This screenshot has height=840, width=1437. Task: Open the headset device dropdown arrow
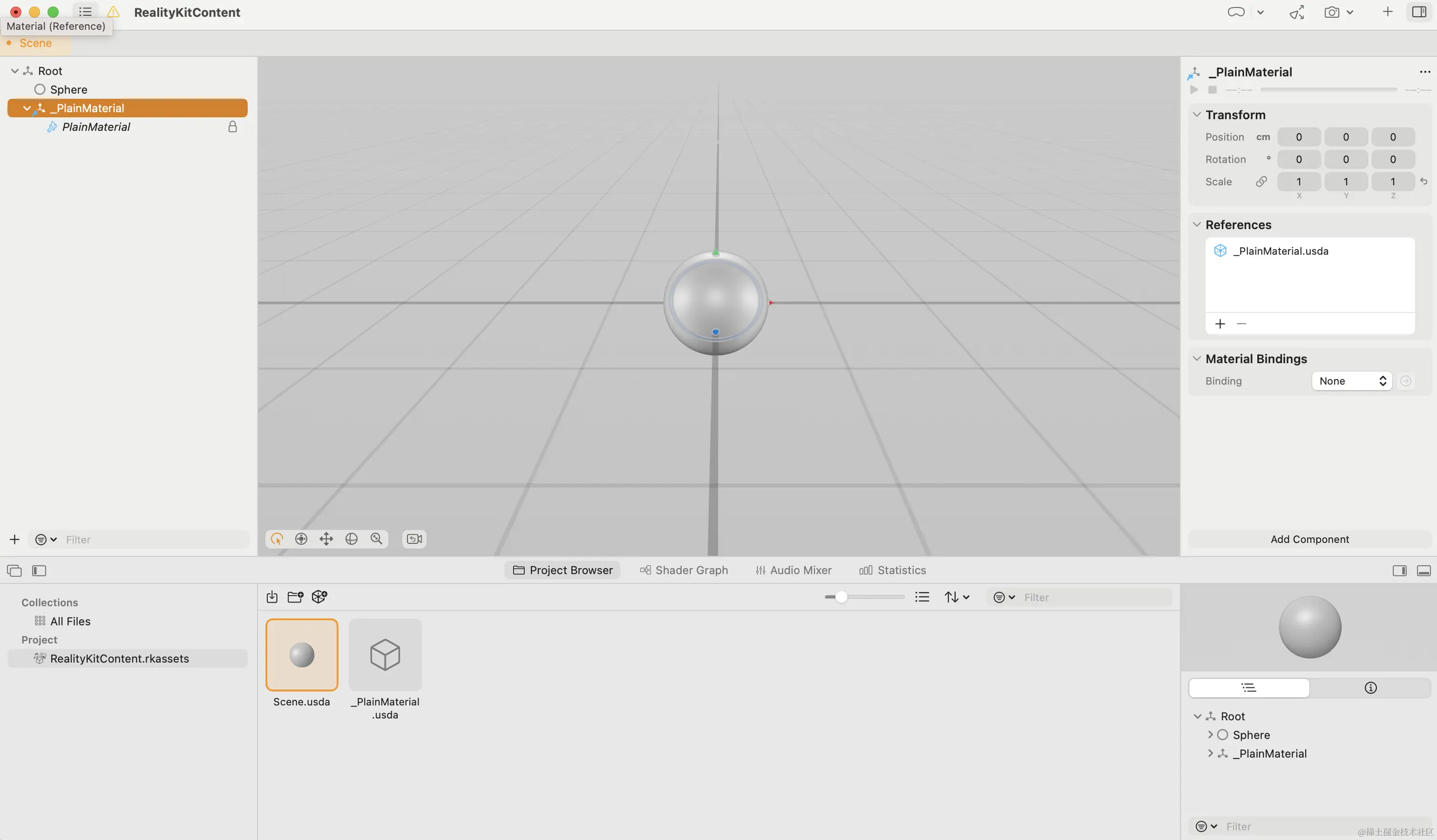pos(1260,12)
